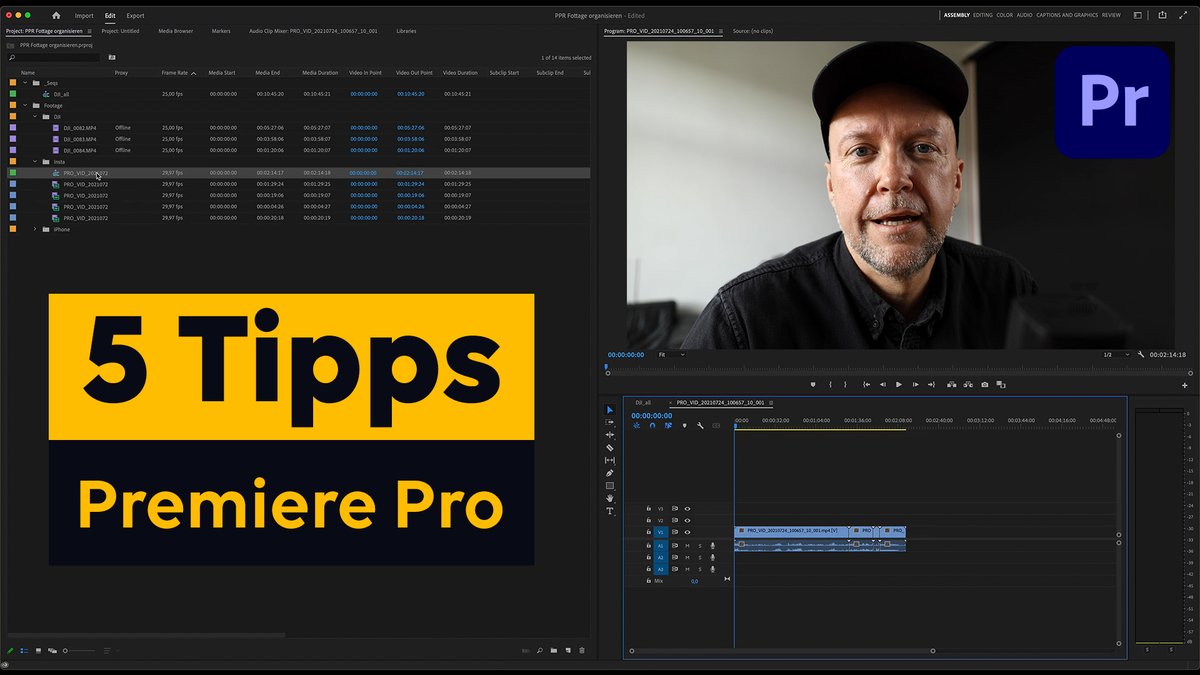The height and width of the screenshot is (675, 1200).
Task: Switch to COLOR workspace
Action: tap(1004, 15)
